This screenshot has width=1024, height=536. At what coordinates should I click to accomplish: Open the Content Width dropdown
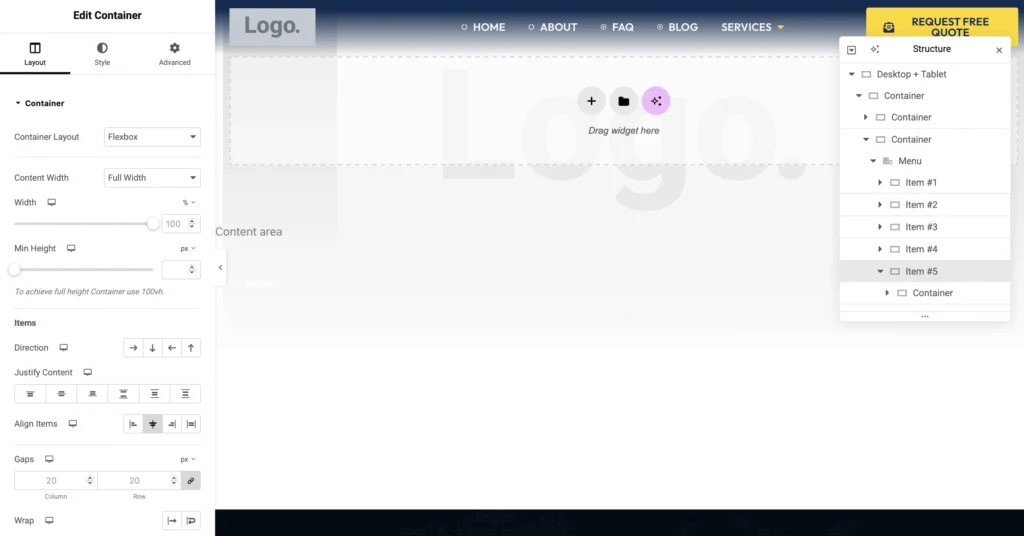coord(152,178)
